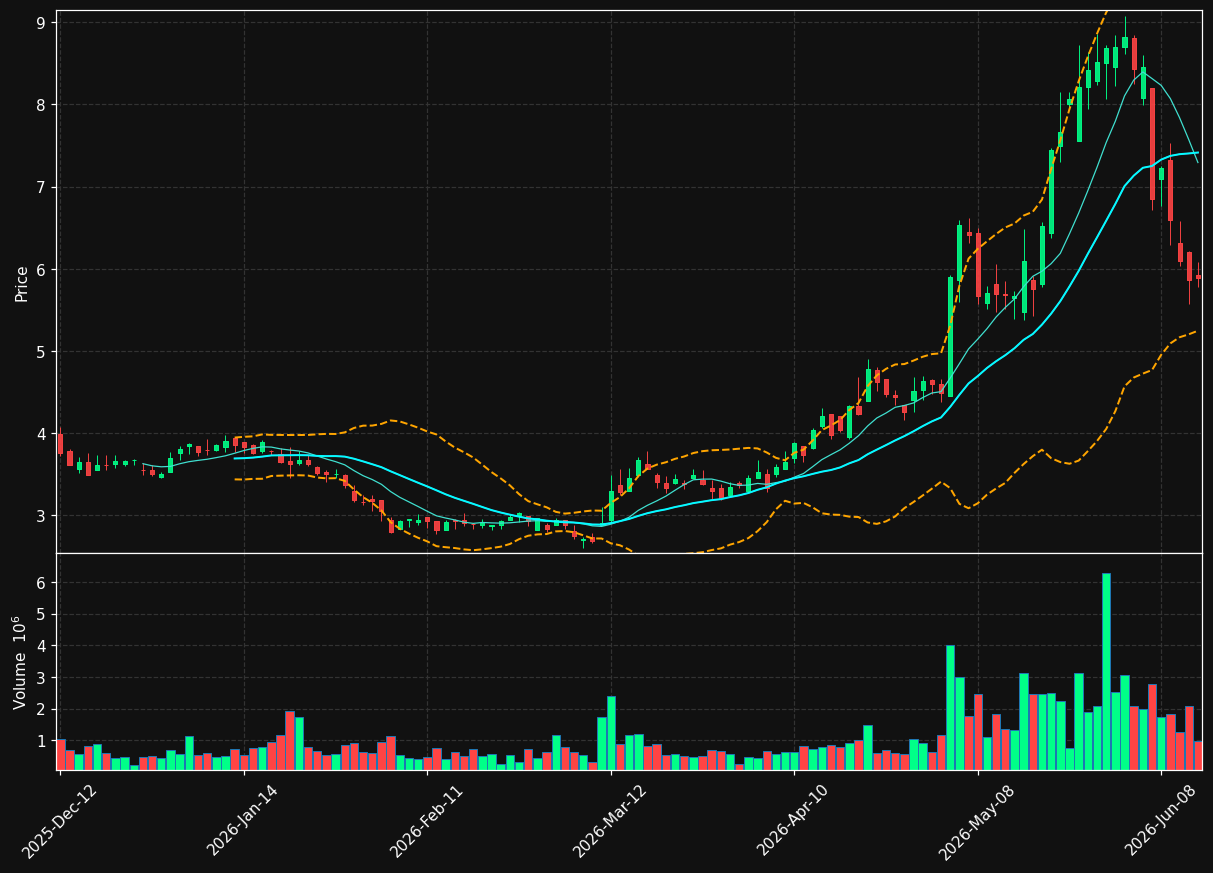Select the first red candlestick at 2025-Dec-12
The width and height of the screenshot is (1213, 873).
click(x=60, y=444)
